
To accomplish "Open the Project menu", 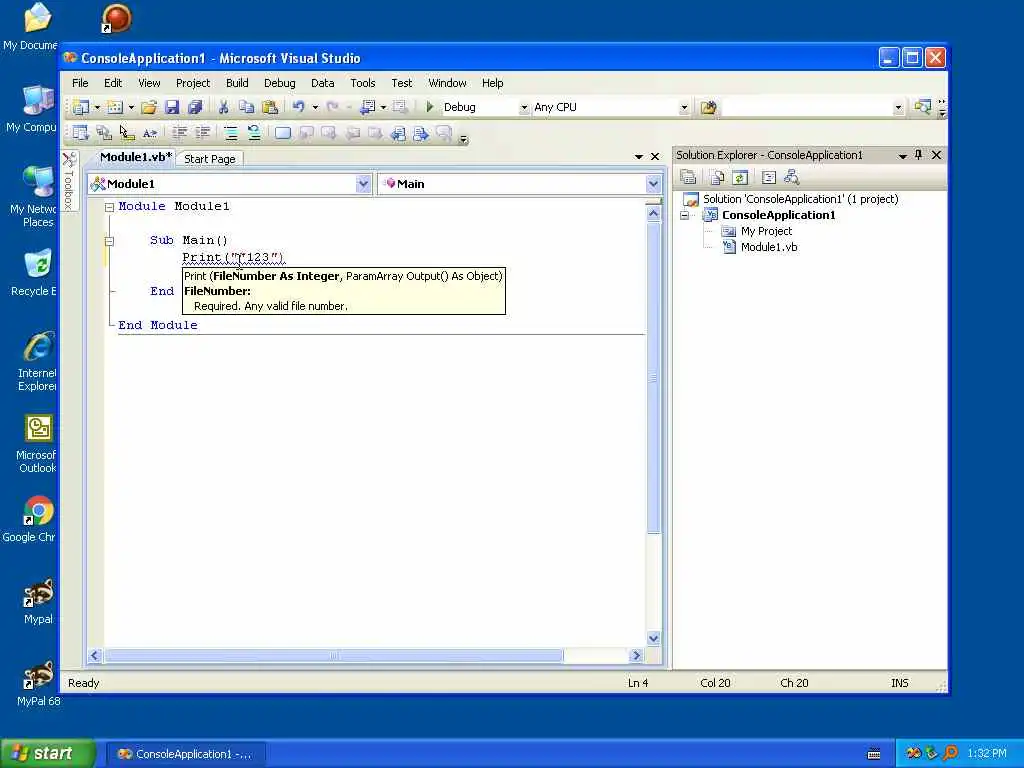I will (x=193, y=83).
